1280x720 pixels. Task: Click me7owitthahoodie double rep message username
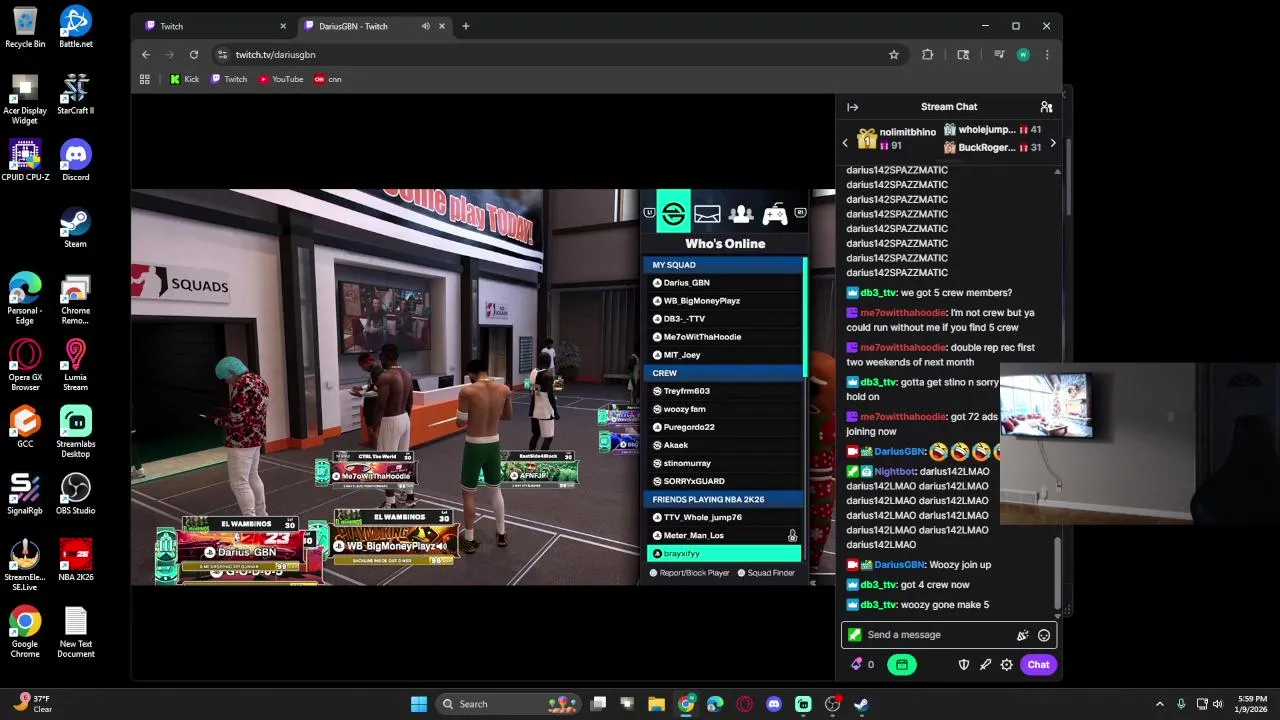tap(903, 348)
